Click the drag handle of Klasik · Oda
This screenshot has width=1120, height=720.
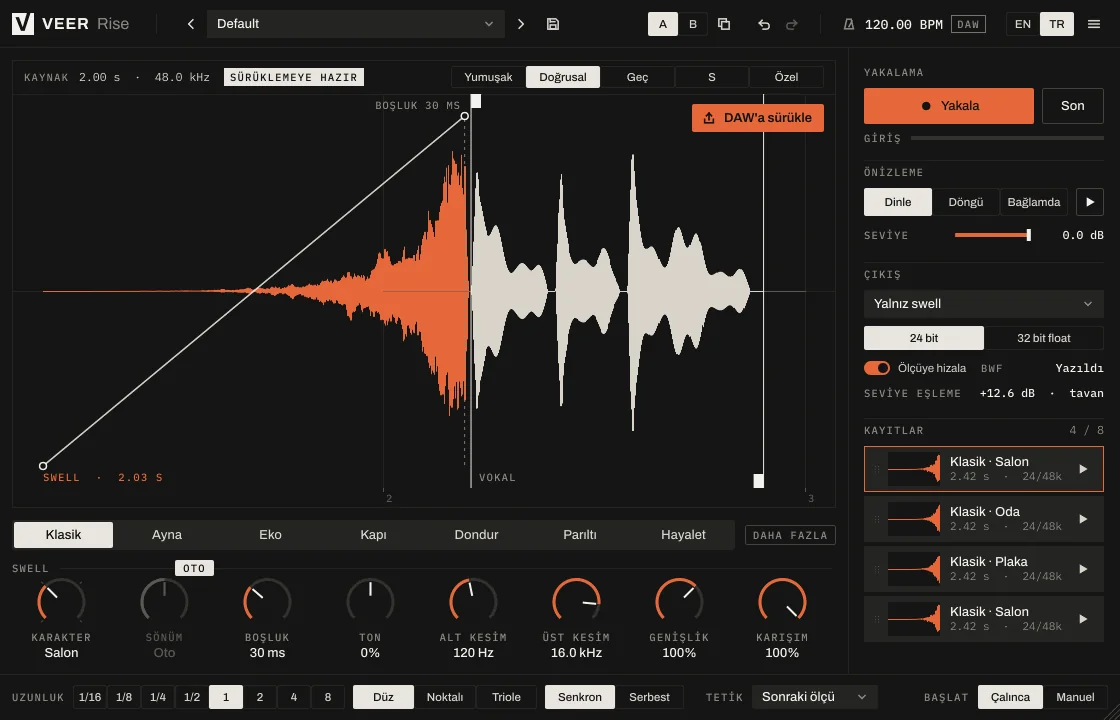[877, 519]
